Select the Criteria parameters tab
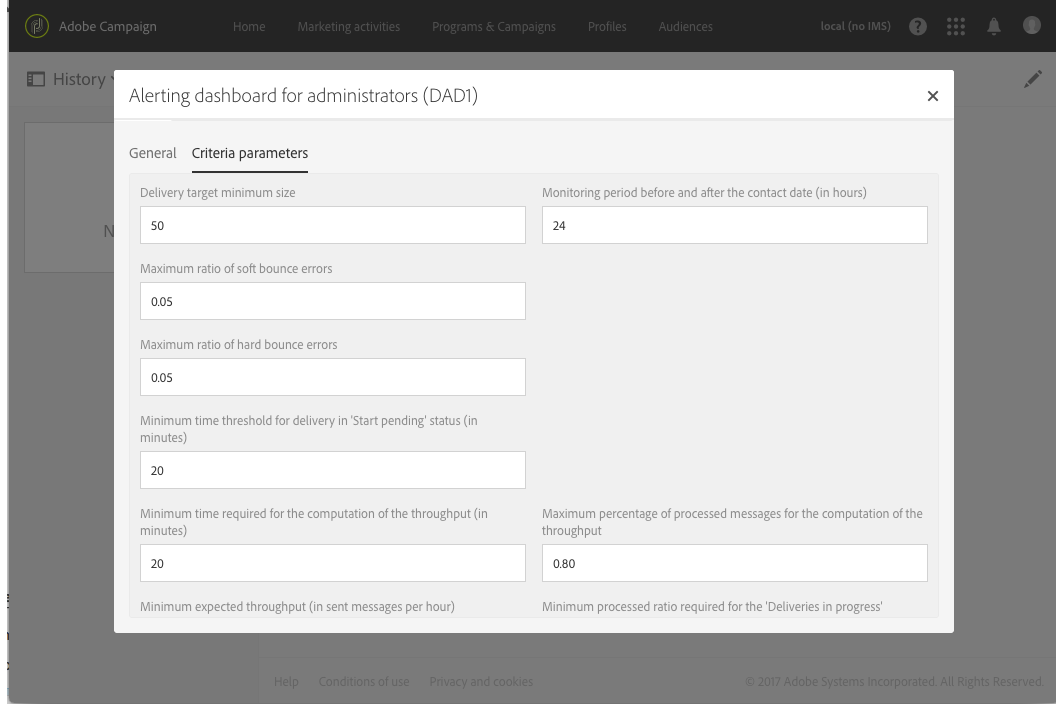This screenshot has width=1056, height=704. pos(250,153)
